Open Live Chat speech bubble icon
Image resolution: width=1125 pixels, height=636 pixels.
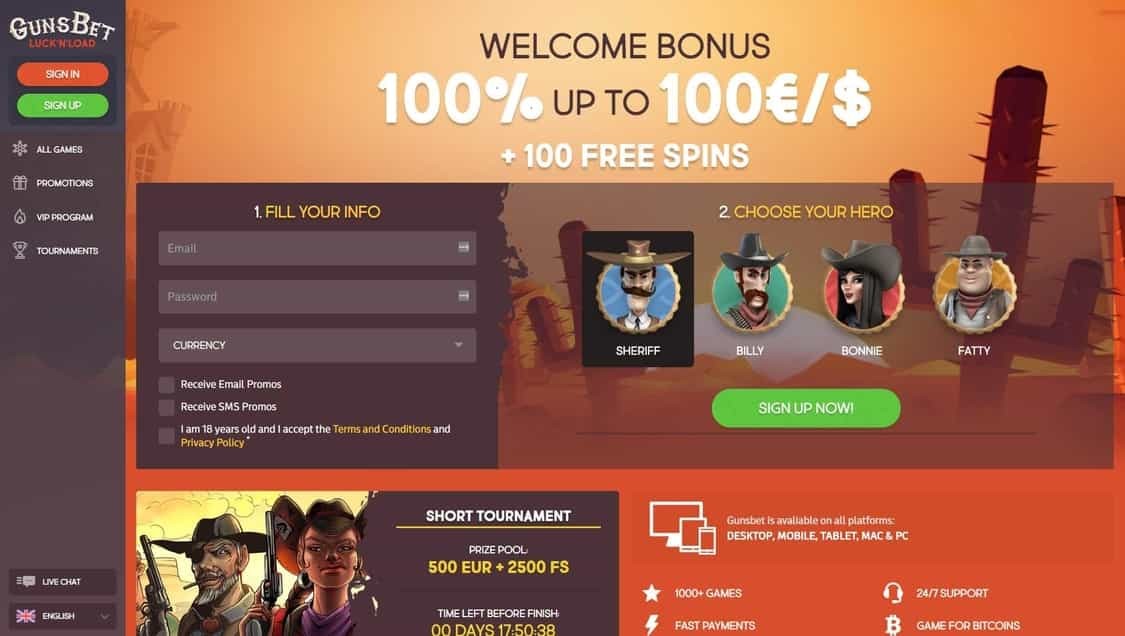26,581
